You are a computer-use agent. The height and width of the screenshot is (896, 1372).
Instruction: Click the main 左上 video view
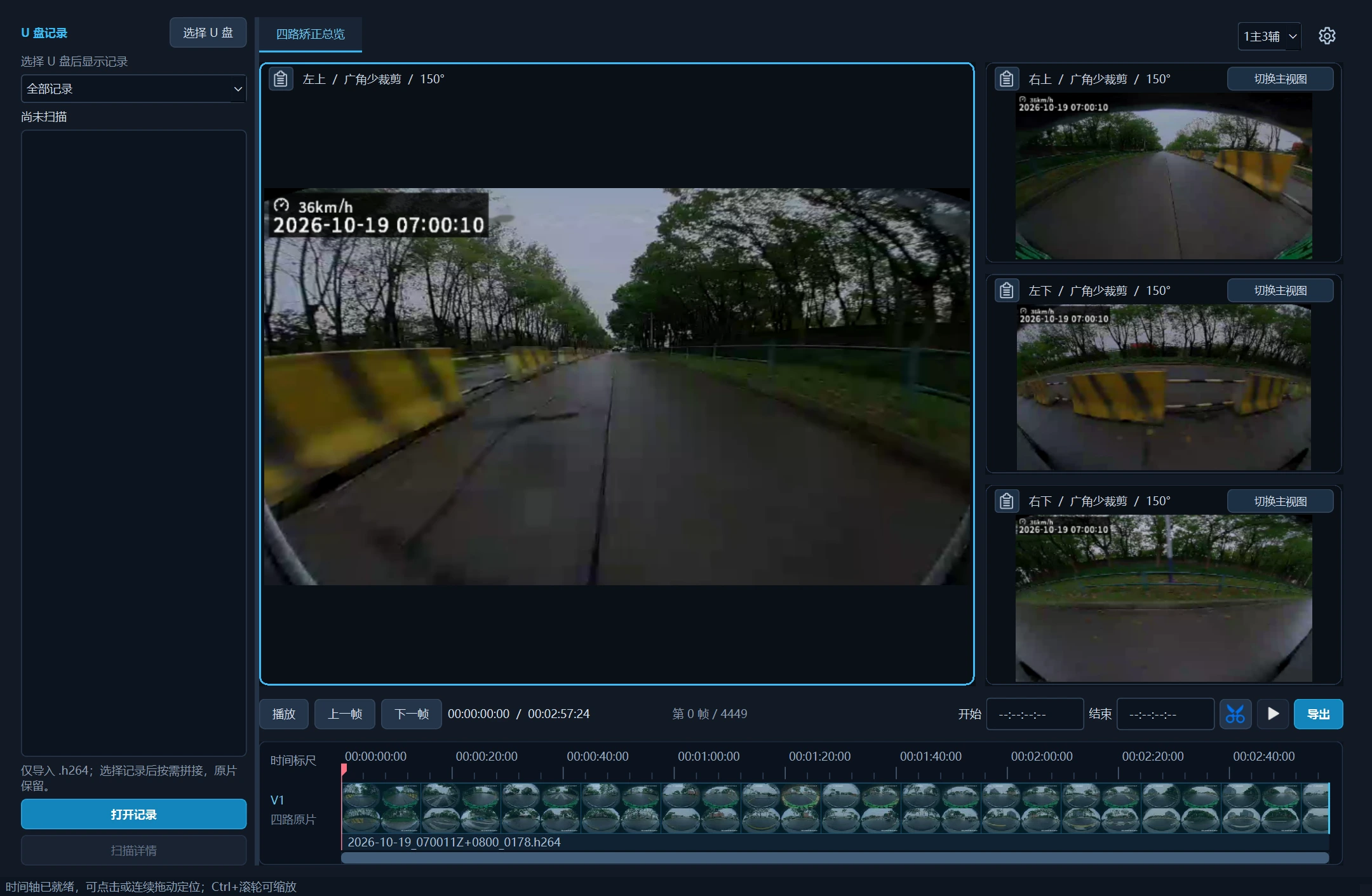pos(617,386)
